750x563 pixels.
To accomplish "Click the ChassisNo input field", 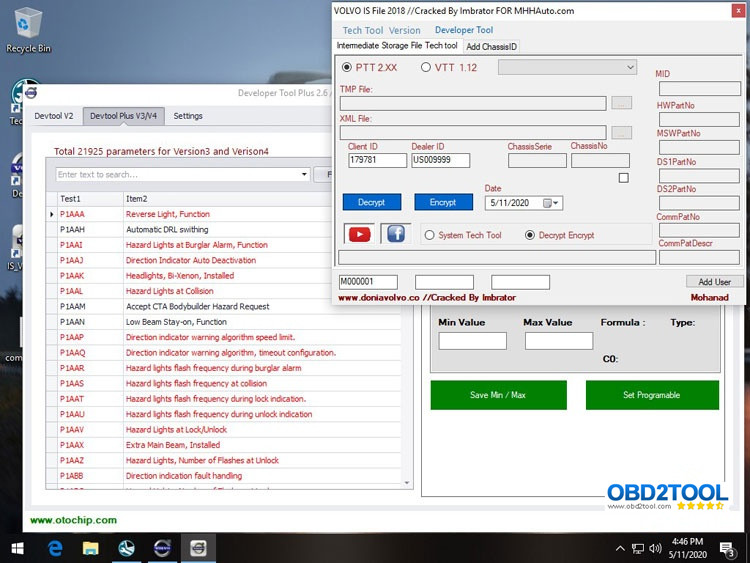I will pyautogui.click(x=600, y=160).
